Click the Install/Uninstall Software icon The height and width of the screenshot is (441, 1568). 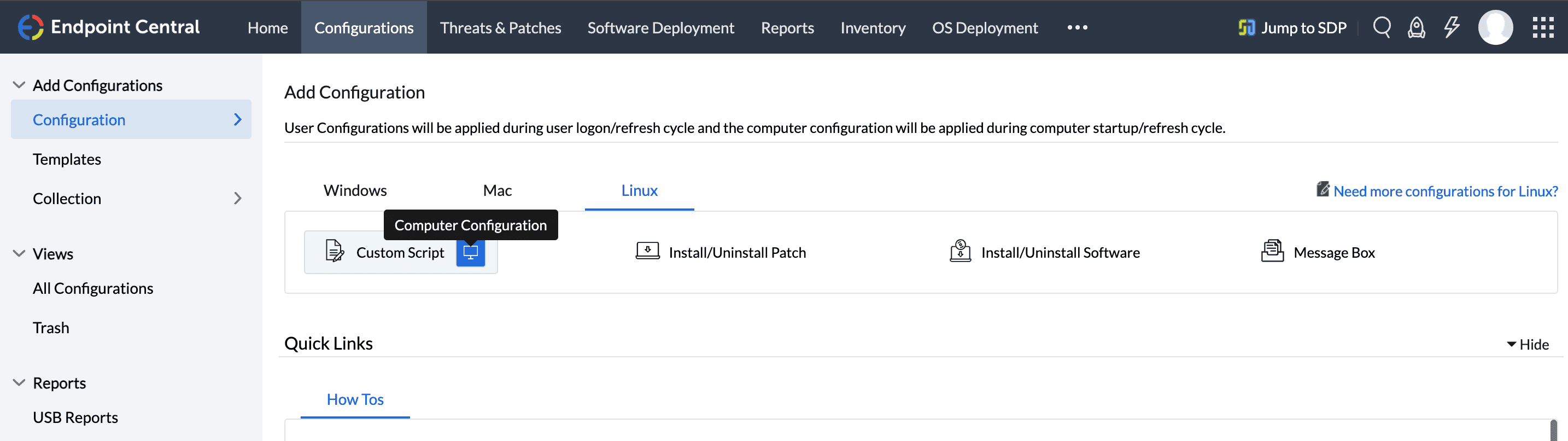pyautogui.click(x=960, y=252)
